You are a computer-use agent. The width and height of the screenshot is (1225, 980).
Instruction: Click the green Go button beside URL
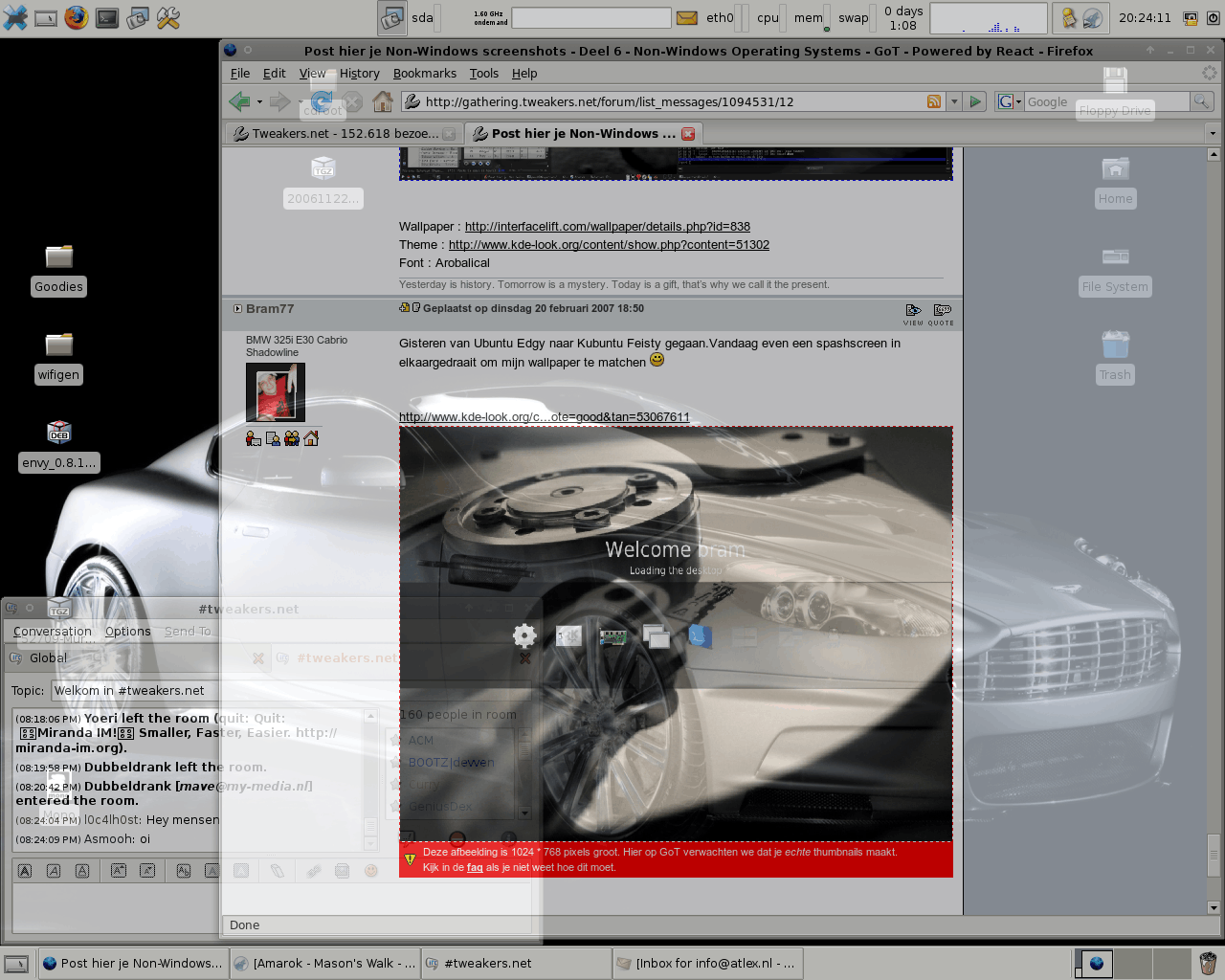click(x=975, y=101)
